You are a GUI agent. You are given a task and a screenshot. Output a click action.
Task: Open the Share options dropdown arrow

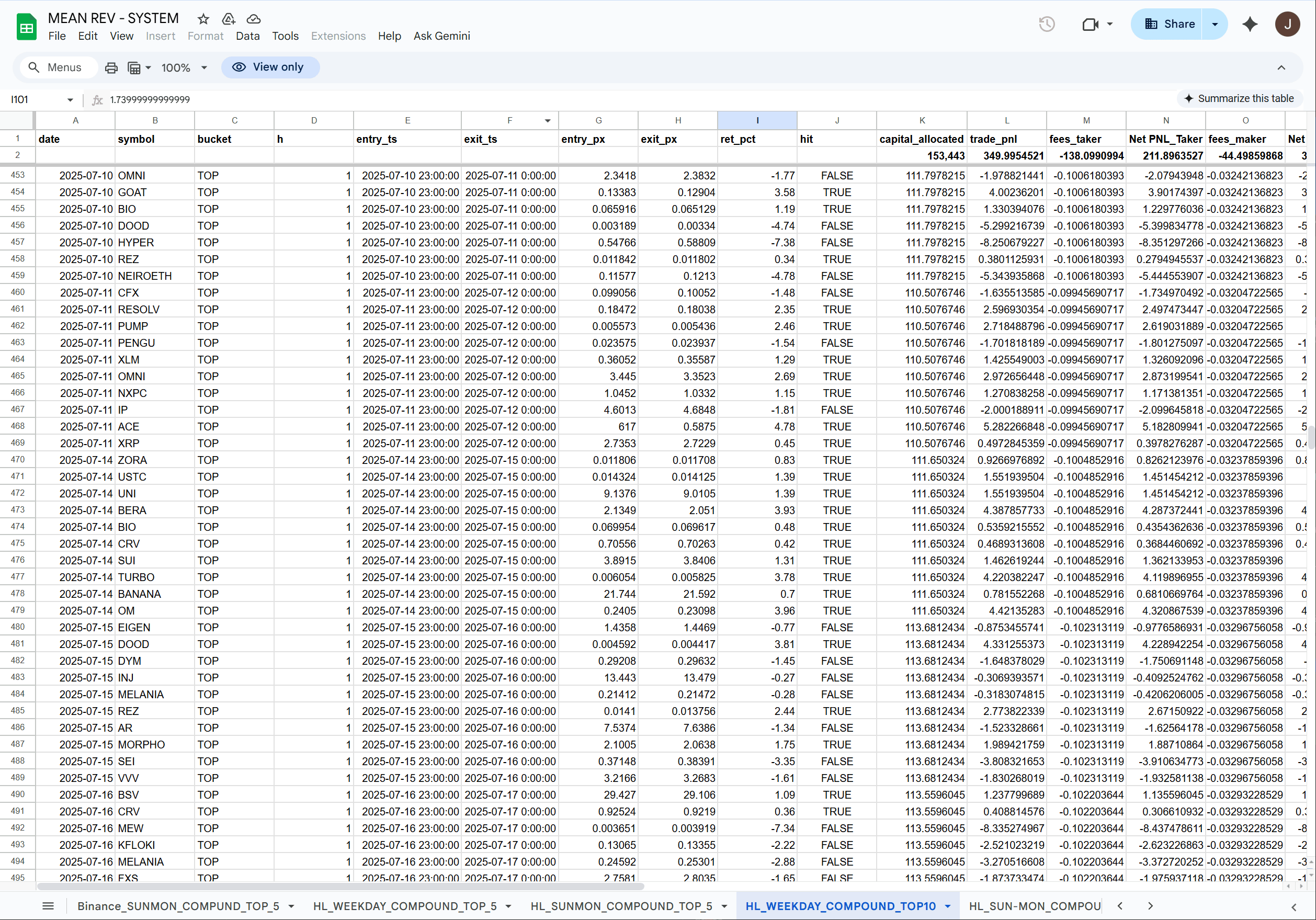[1215, 24]
